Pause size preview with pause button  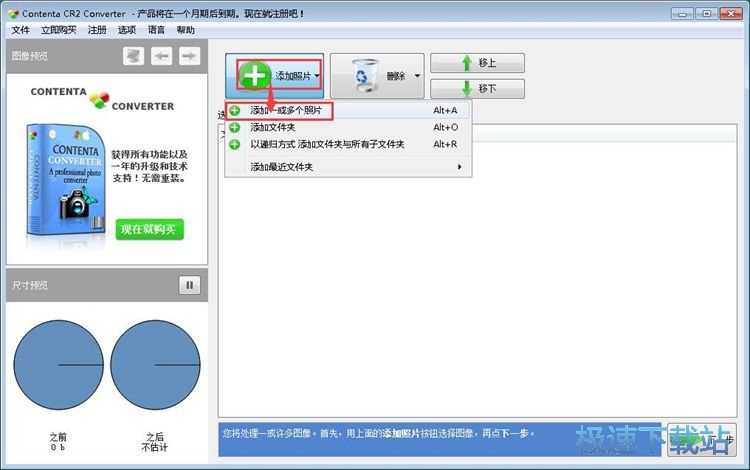pyautogui.click(x=190, y=285)
